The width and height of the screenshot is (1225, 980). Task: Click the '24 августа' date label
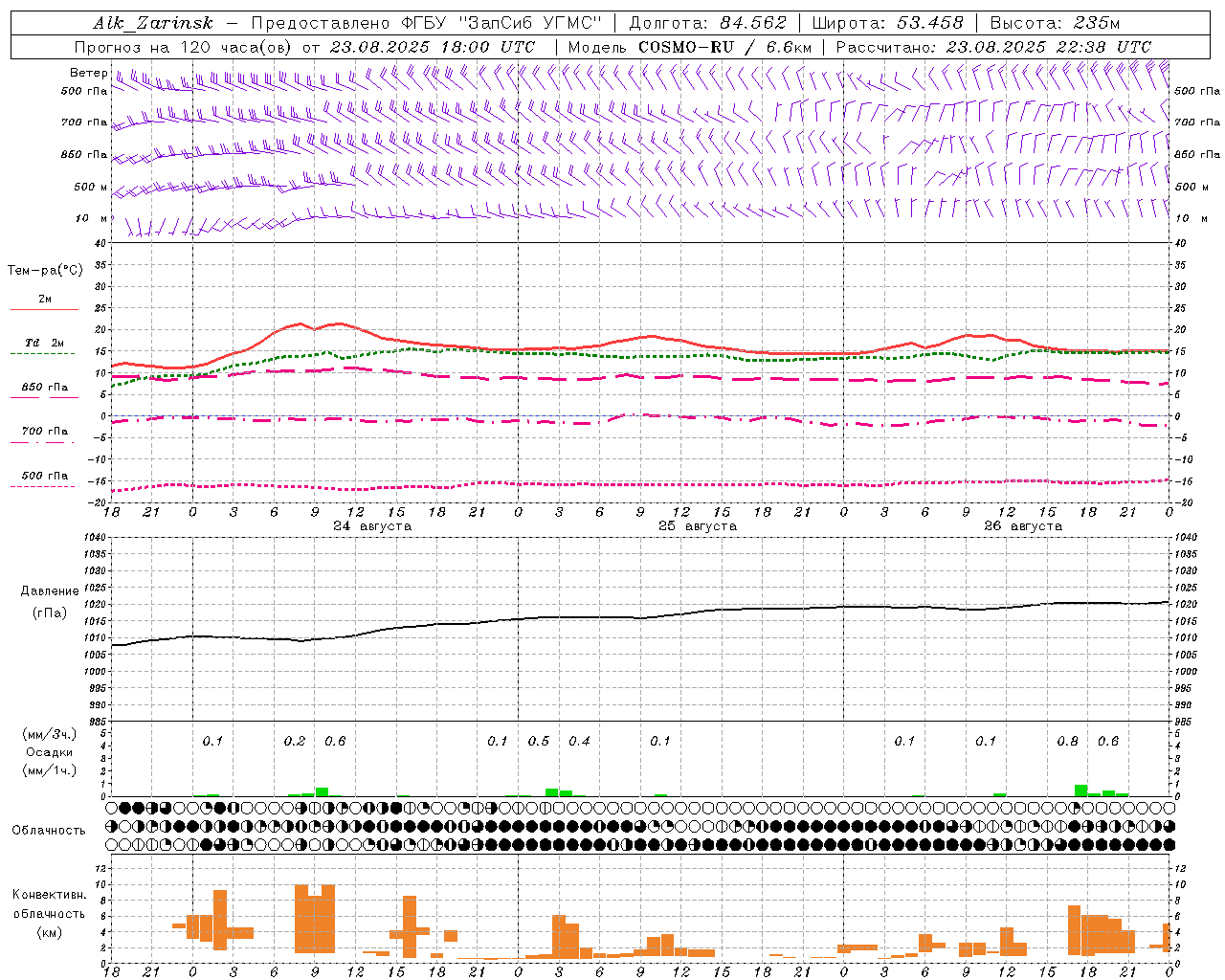click(x=372, y=526)
